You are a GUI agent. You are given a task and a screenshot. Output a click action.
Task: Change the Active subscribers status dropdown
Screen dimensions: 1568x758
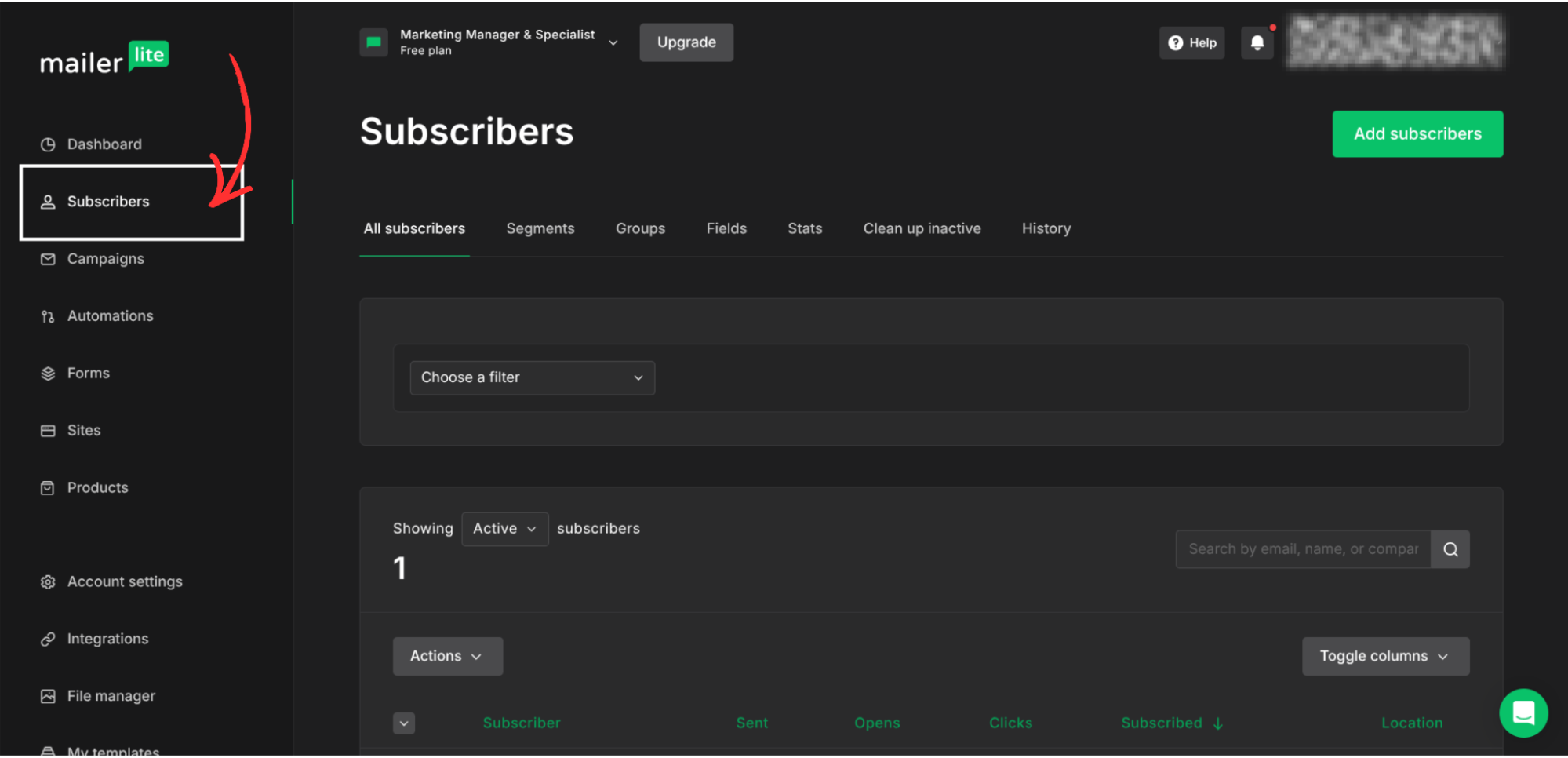tap(504, 528)
